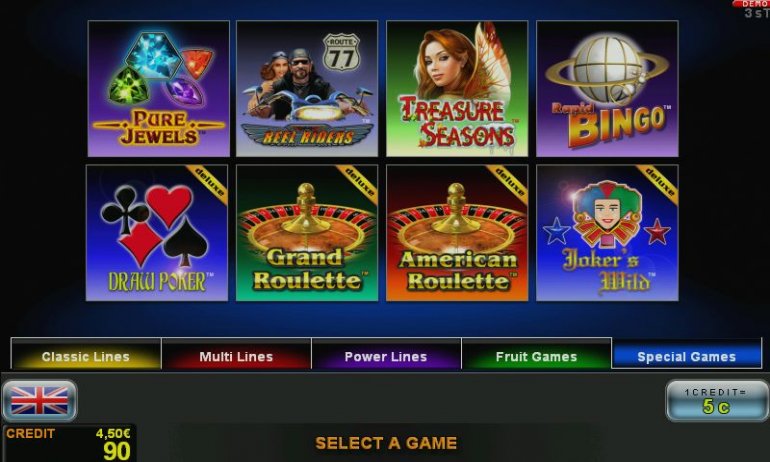
Task: Select the Treasure Seasons game tile
Action: (x=457, y=89)
